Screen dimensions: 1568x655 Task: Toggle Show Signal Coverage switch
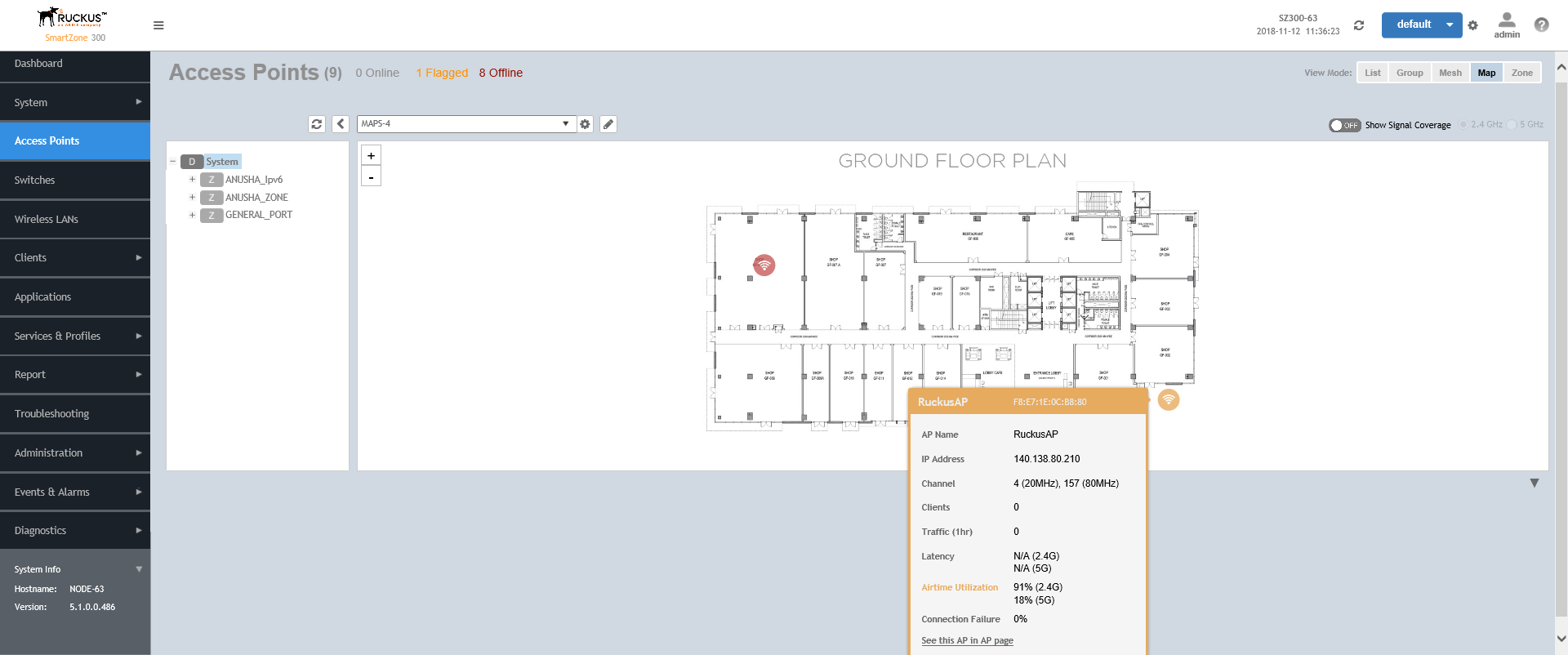[x=1344, y=125]
